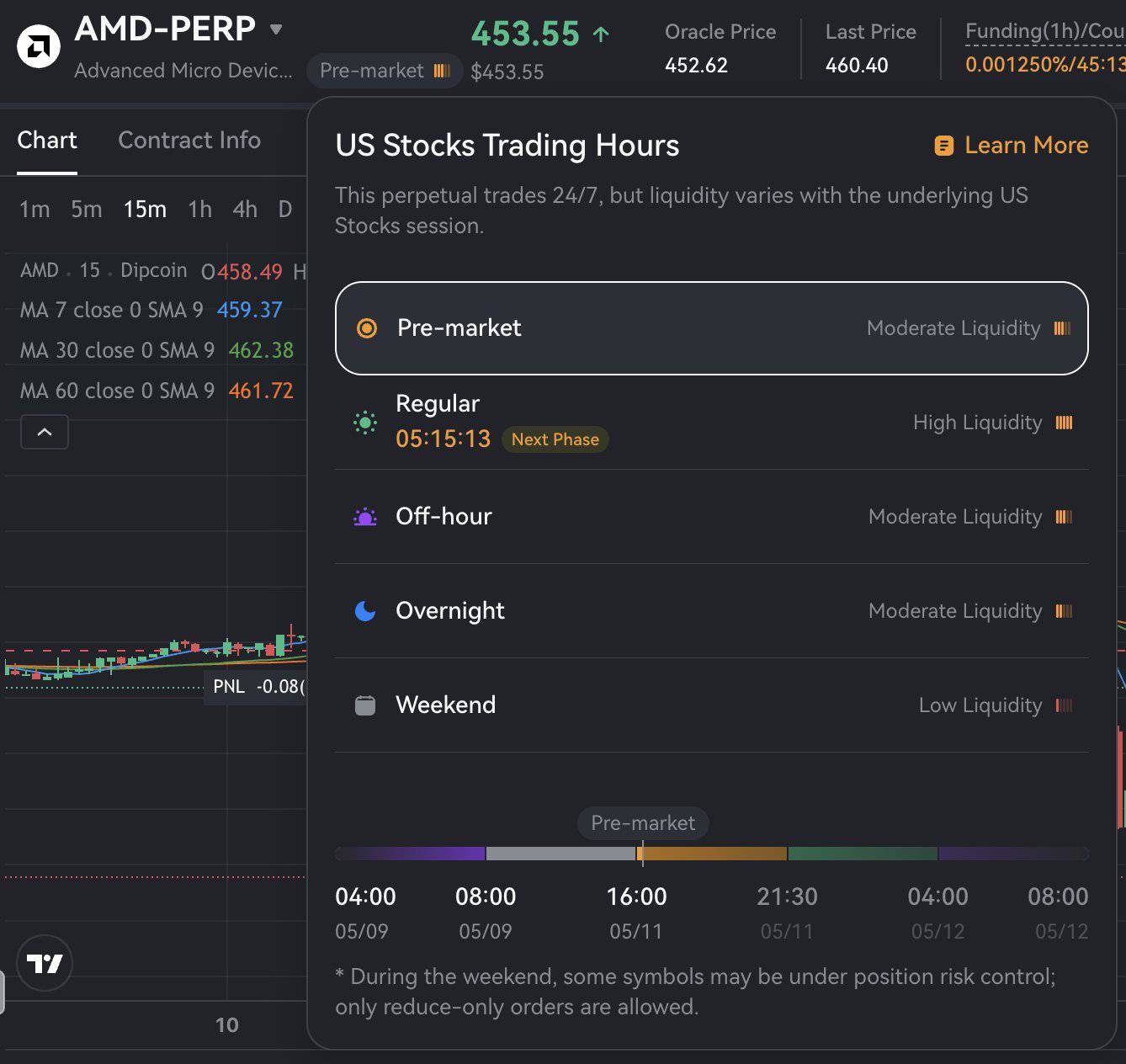Click the MA 30 close indicator legend
1126x1064 pixels.
pos(157,350)
